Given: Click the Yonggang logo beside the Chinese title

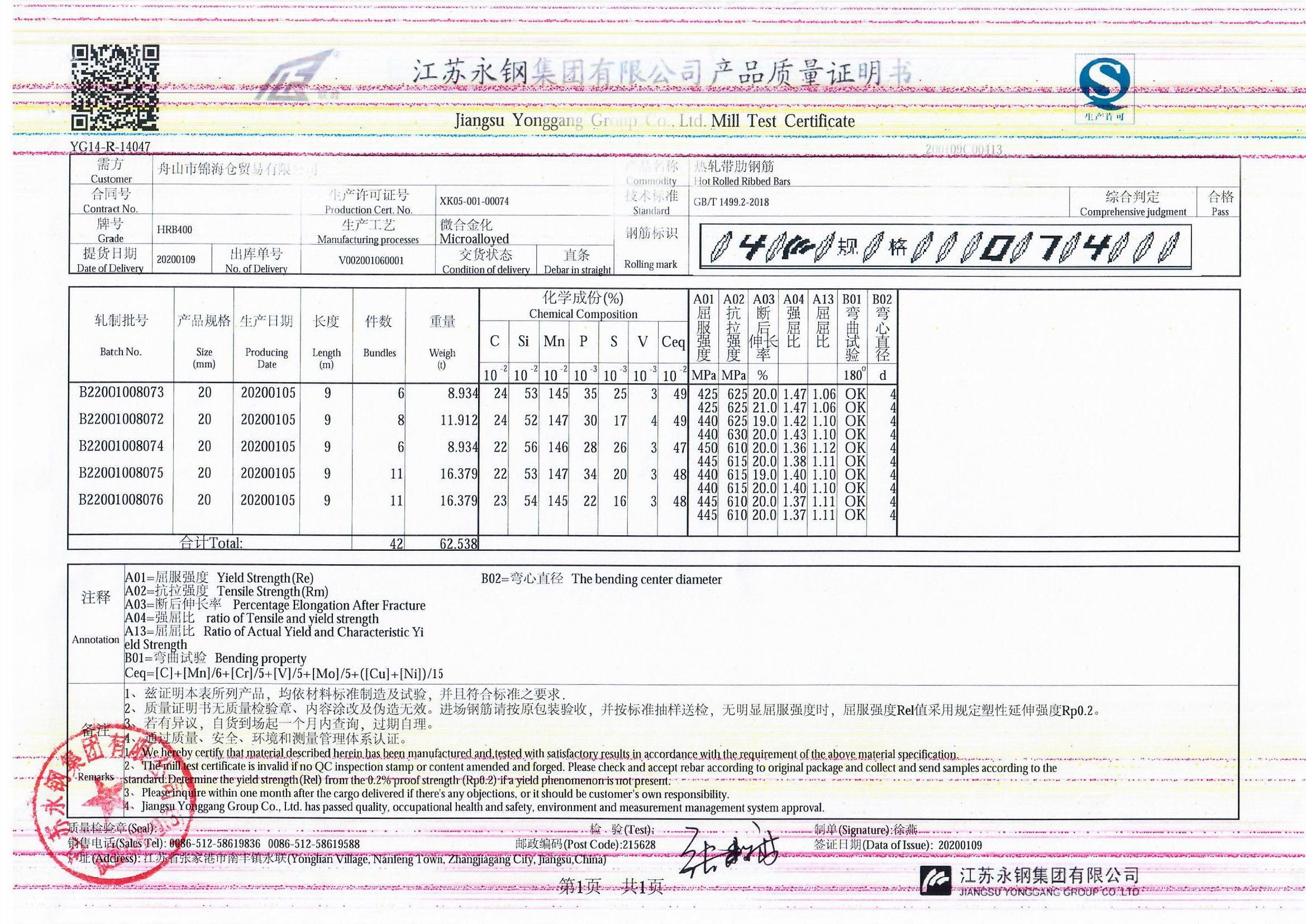Looking at the screenshot, I should 300,75.
